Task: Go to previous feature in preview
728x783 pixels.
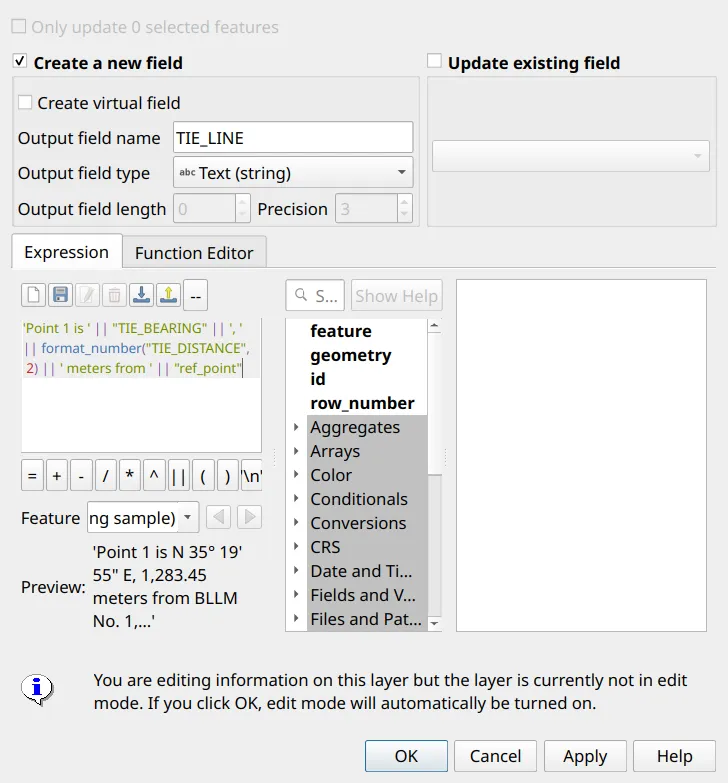Action: click(x=218, y=517)
